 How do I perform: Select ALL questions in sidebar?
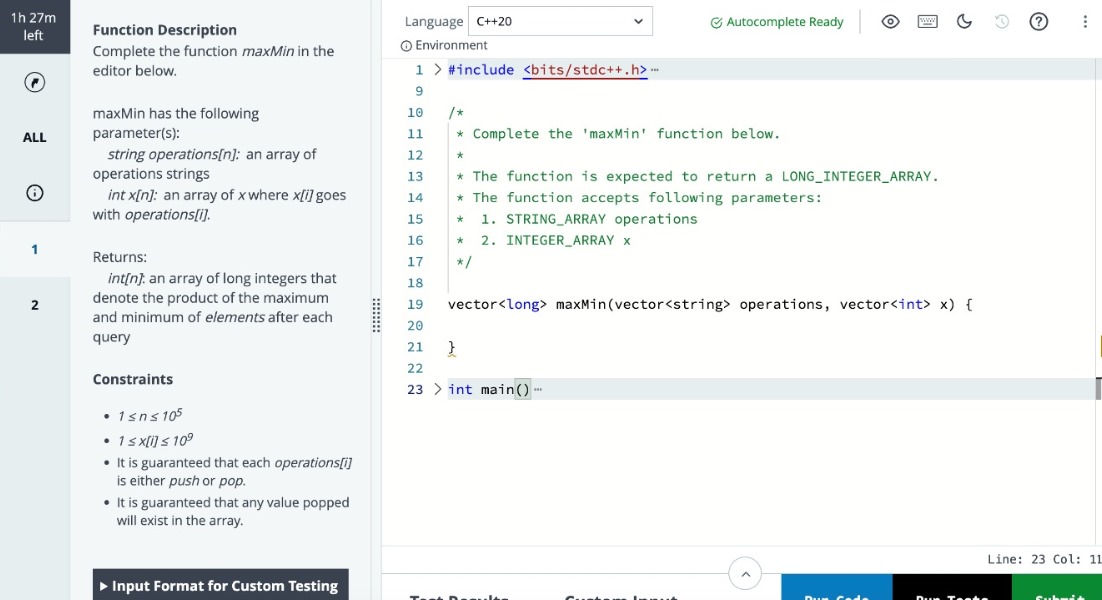[34, 138]
